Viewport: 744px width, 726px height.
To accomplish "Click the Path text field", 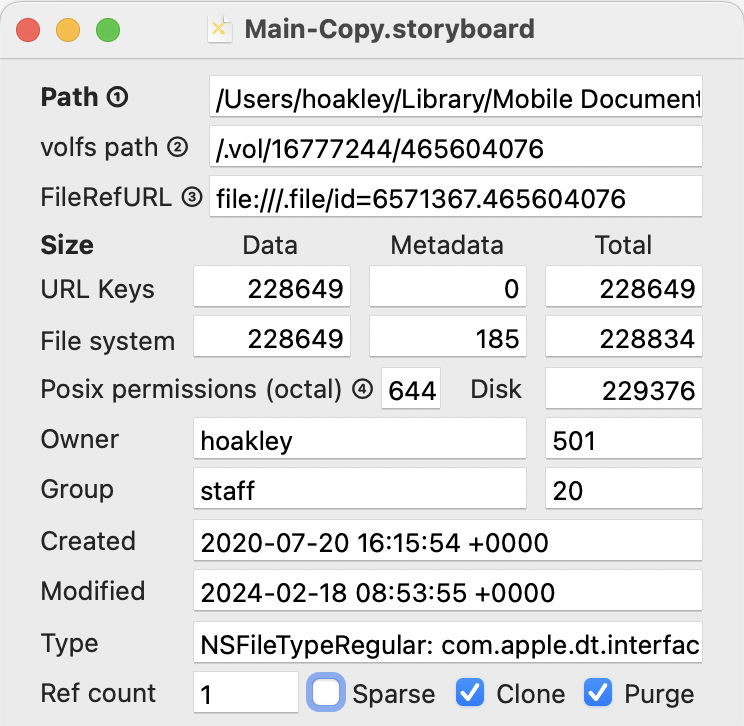I will [455, 98].
